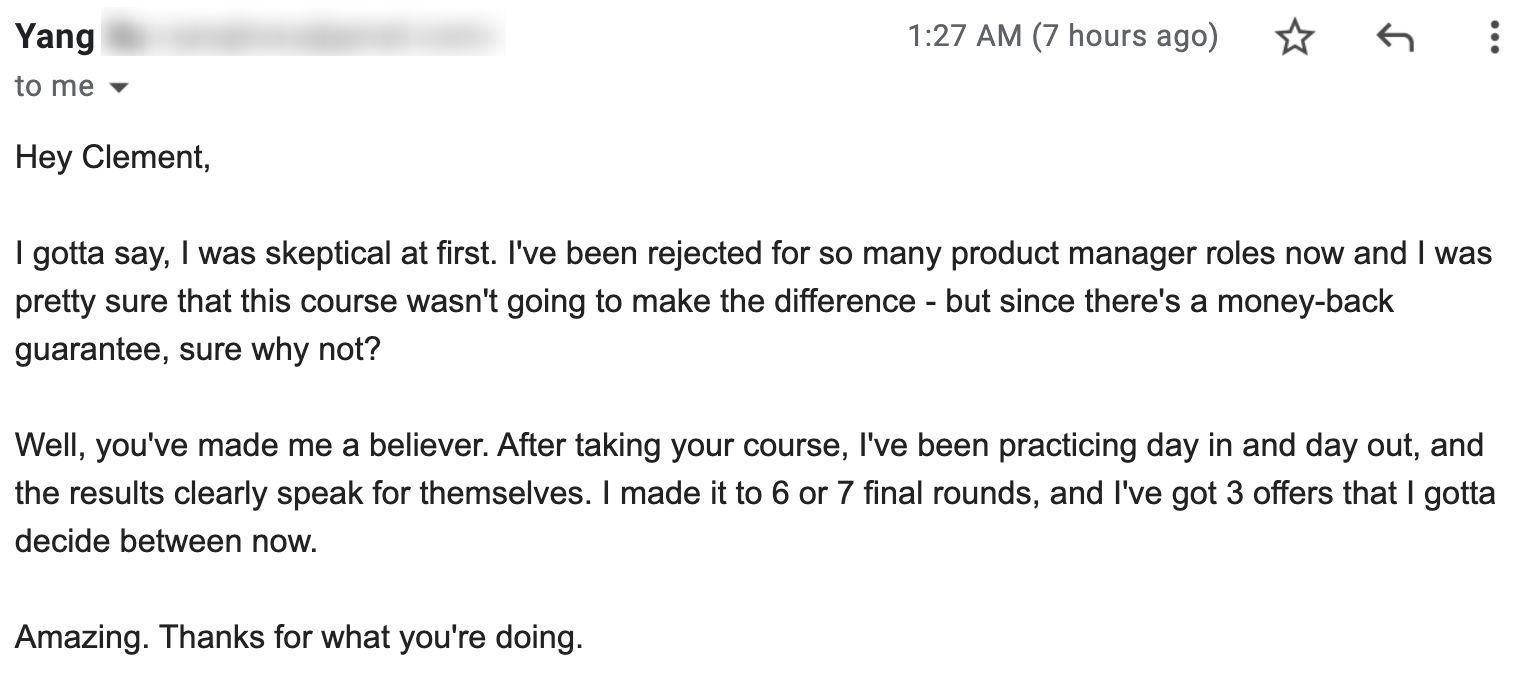The width and height of the screenshot is (1520, 674).
Task: Reply using the curved arrow icon
Action: tap(1395, 38)
